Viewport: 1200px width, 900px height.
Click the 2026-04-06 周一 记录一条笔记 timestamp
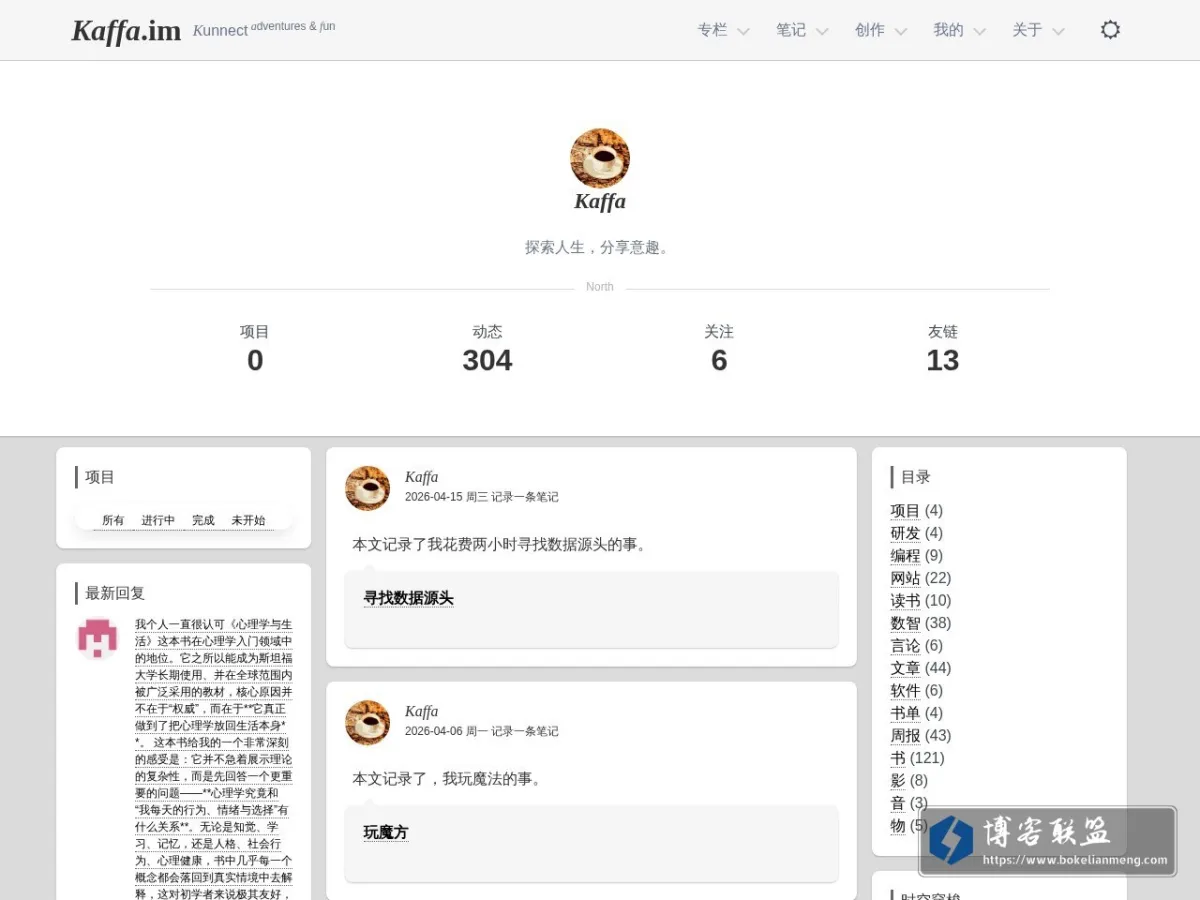click(481, 731)
